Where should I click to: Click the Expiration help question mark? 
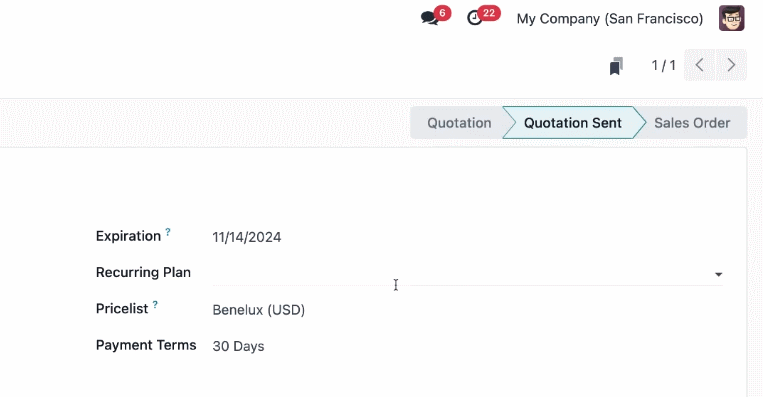tap(167, 232)
